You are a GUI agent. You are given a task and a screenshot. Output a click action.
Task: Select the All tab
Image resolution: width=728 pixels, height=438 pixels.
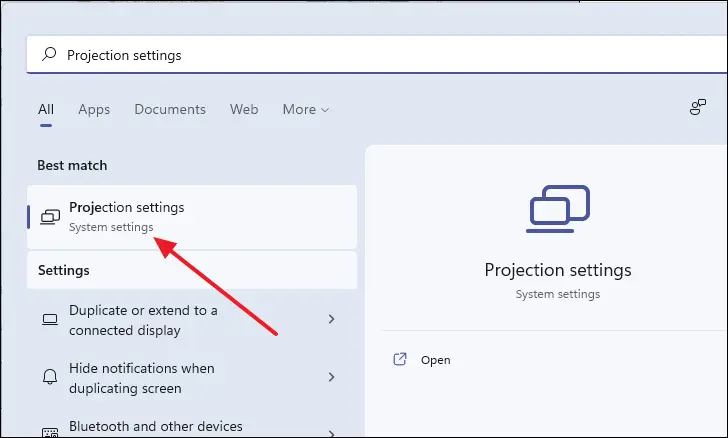(46, 109)
